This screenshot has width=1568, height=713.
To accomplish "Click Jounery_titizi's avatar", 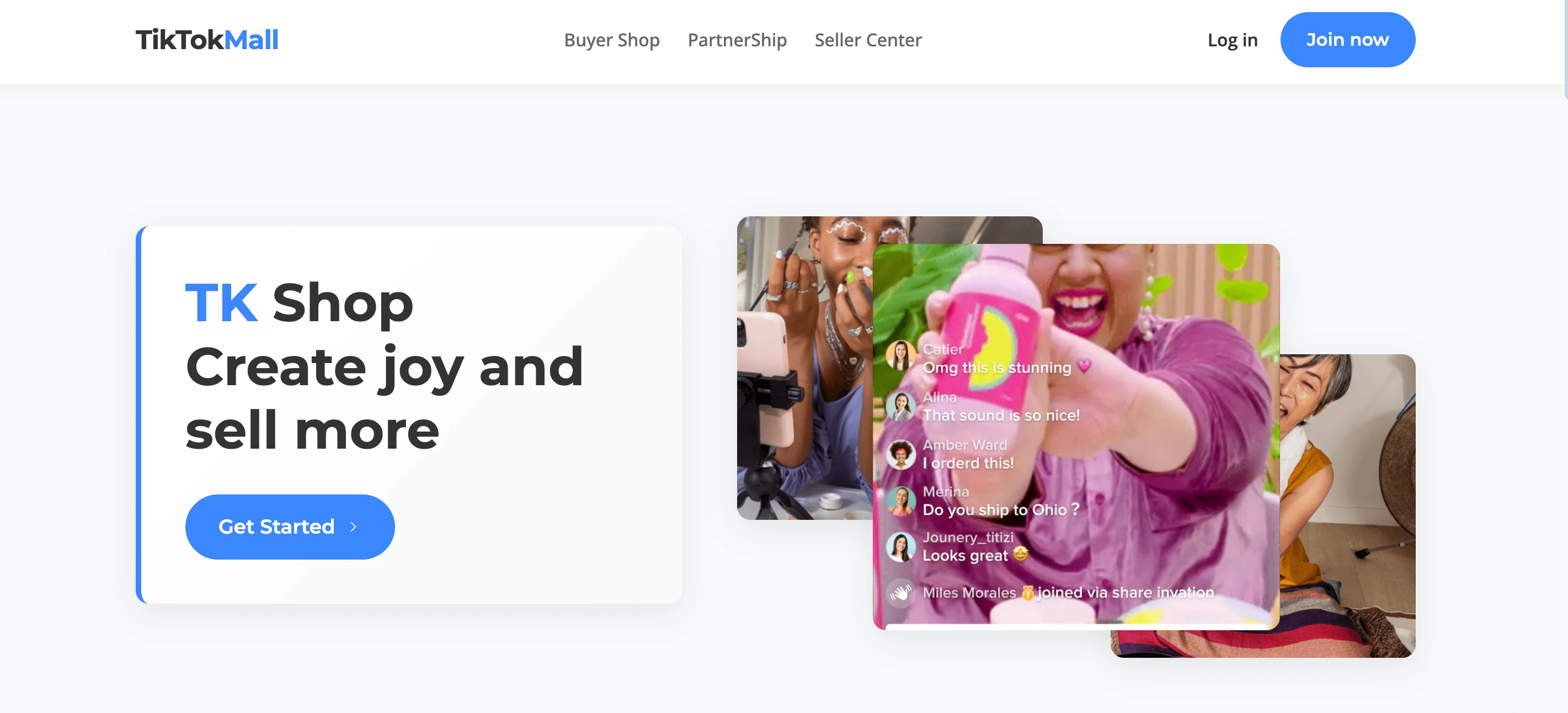I will (900, 547).
